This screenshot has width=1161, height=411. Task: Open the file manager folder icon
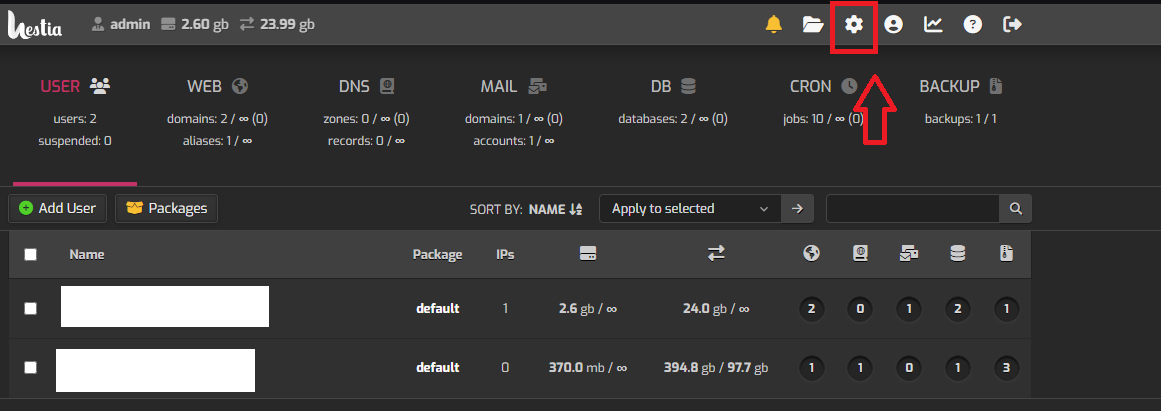813,25
